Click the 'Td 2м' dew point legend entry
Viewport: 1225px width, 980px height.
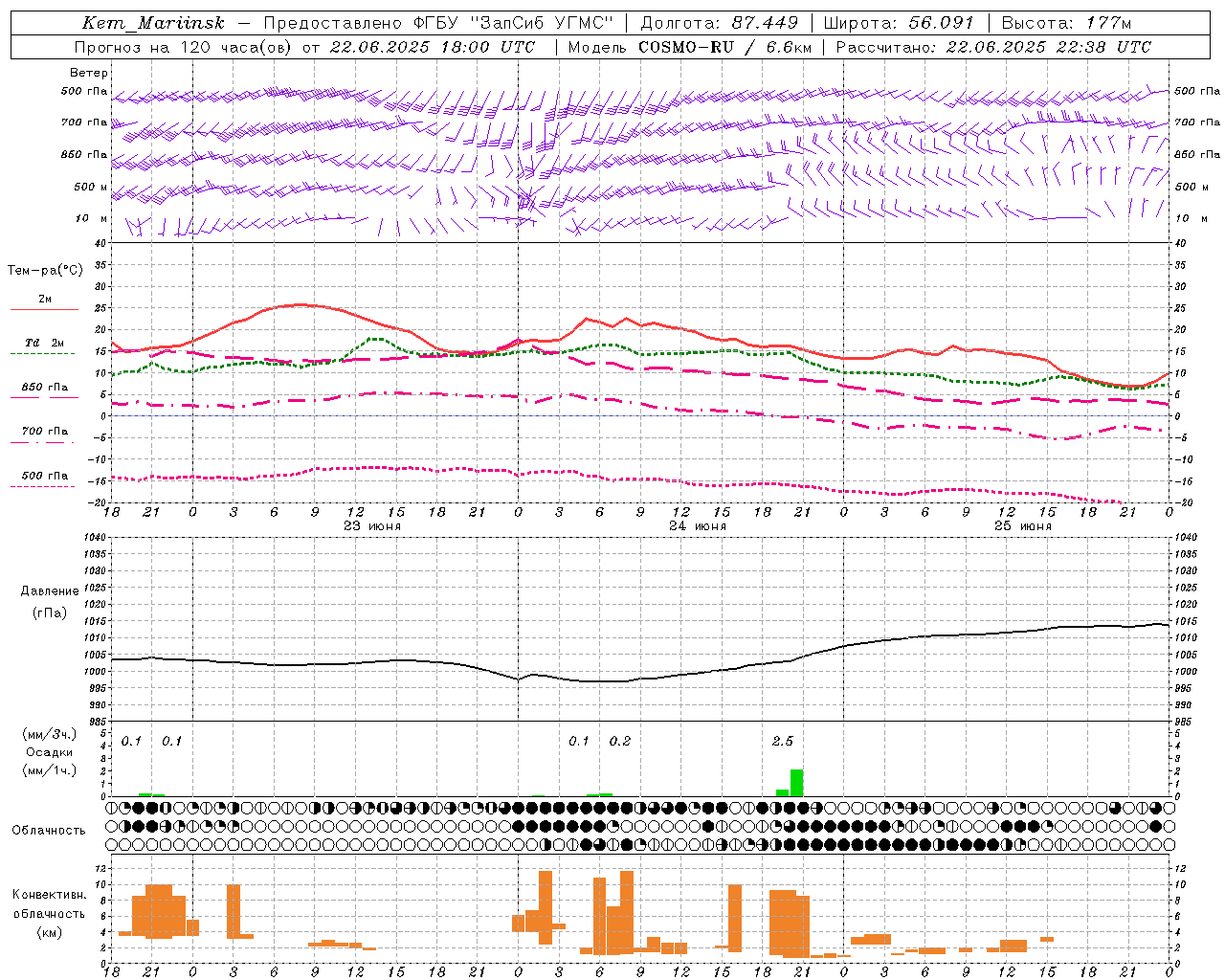pyautogui.click(x=45, y=343)
